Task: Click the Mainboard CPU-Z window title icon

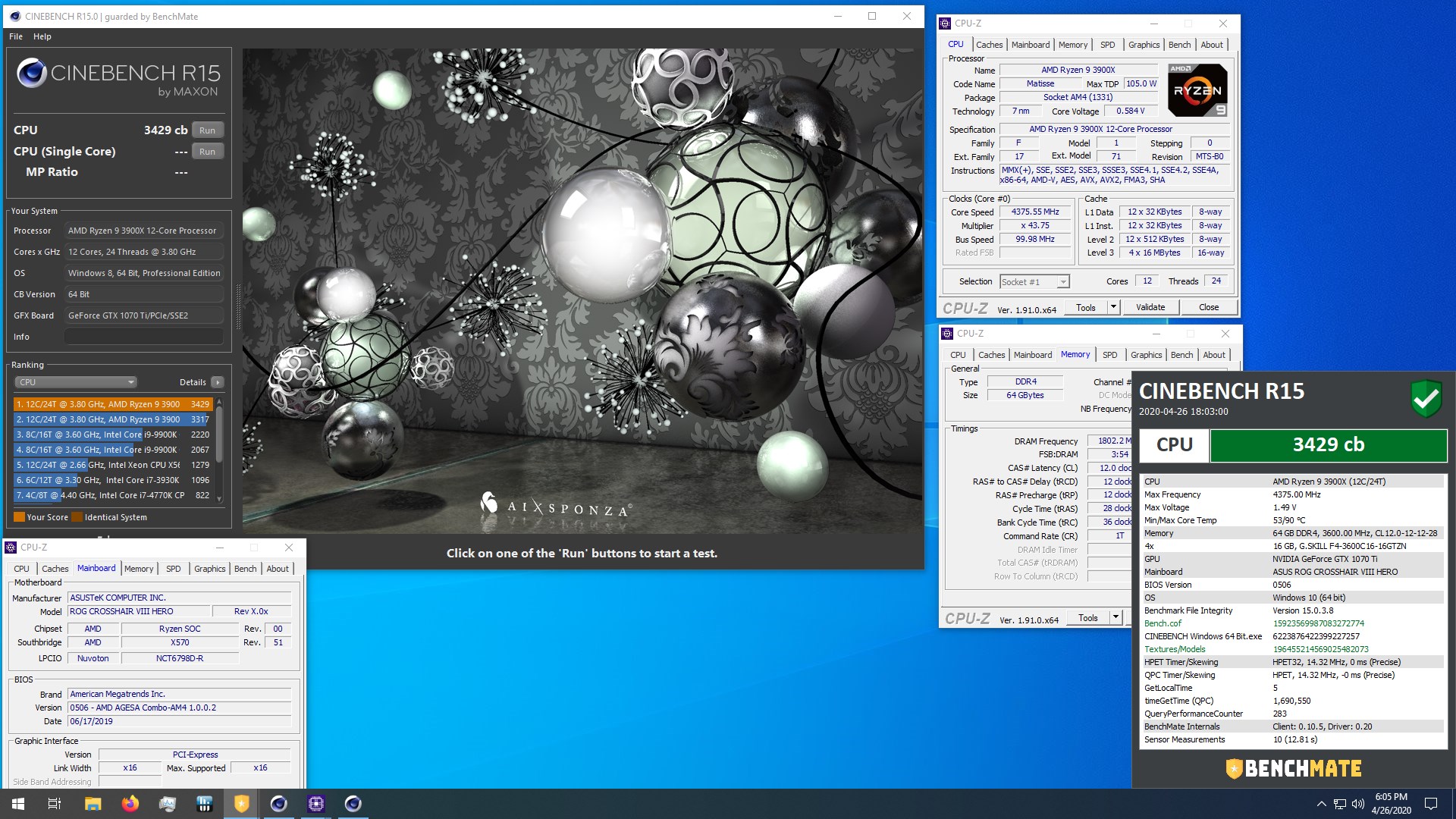Action: pyautogui.click(x=11, y=548)
